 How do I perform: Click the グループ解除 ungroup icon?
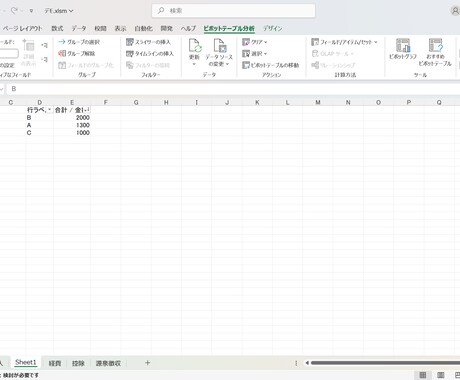62,53
